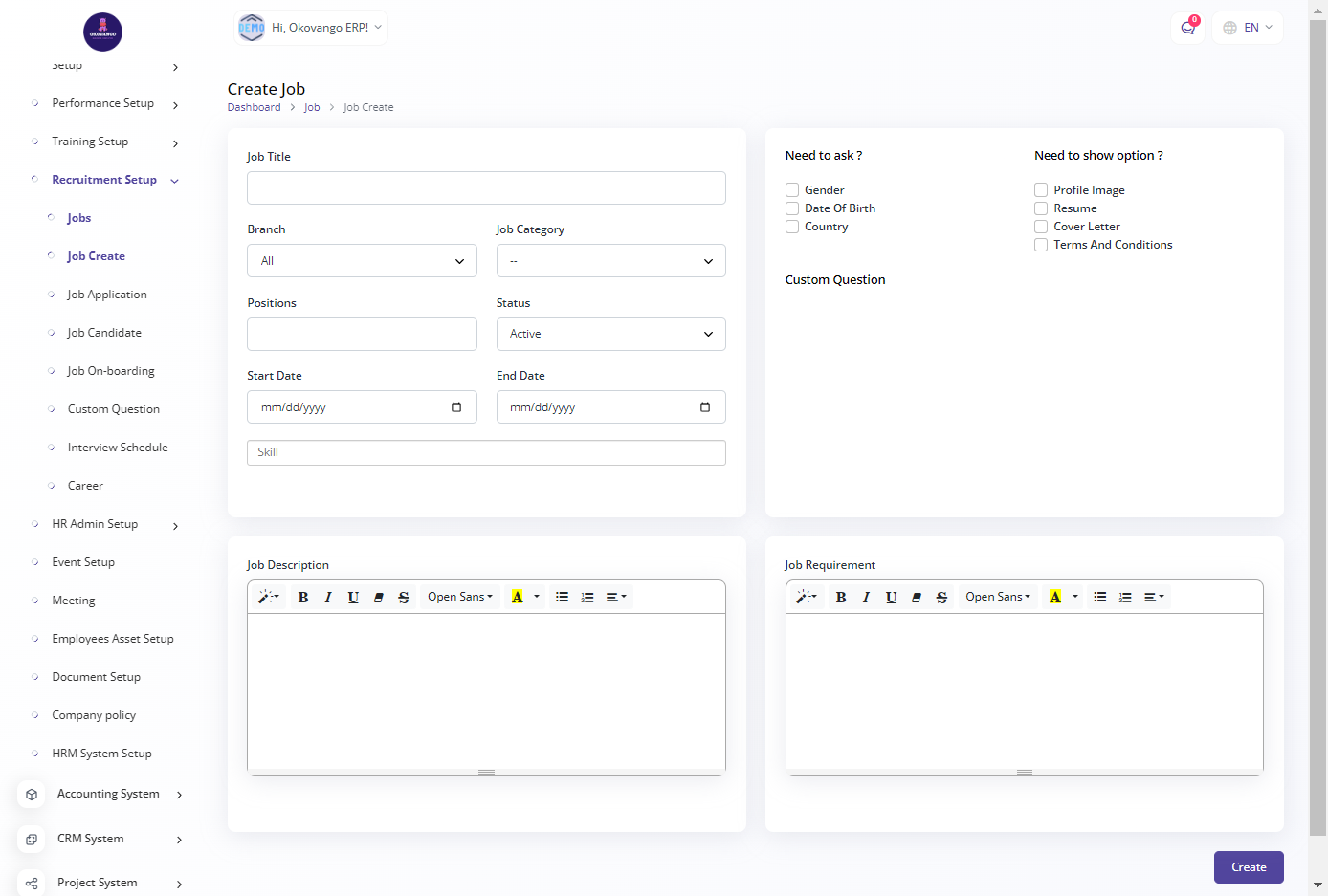
Task: Tick the Terms And Conditions checkbox
Action: (x=1041, y=245)
